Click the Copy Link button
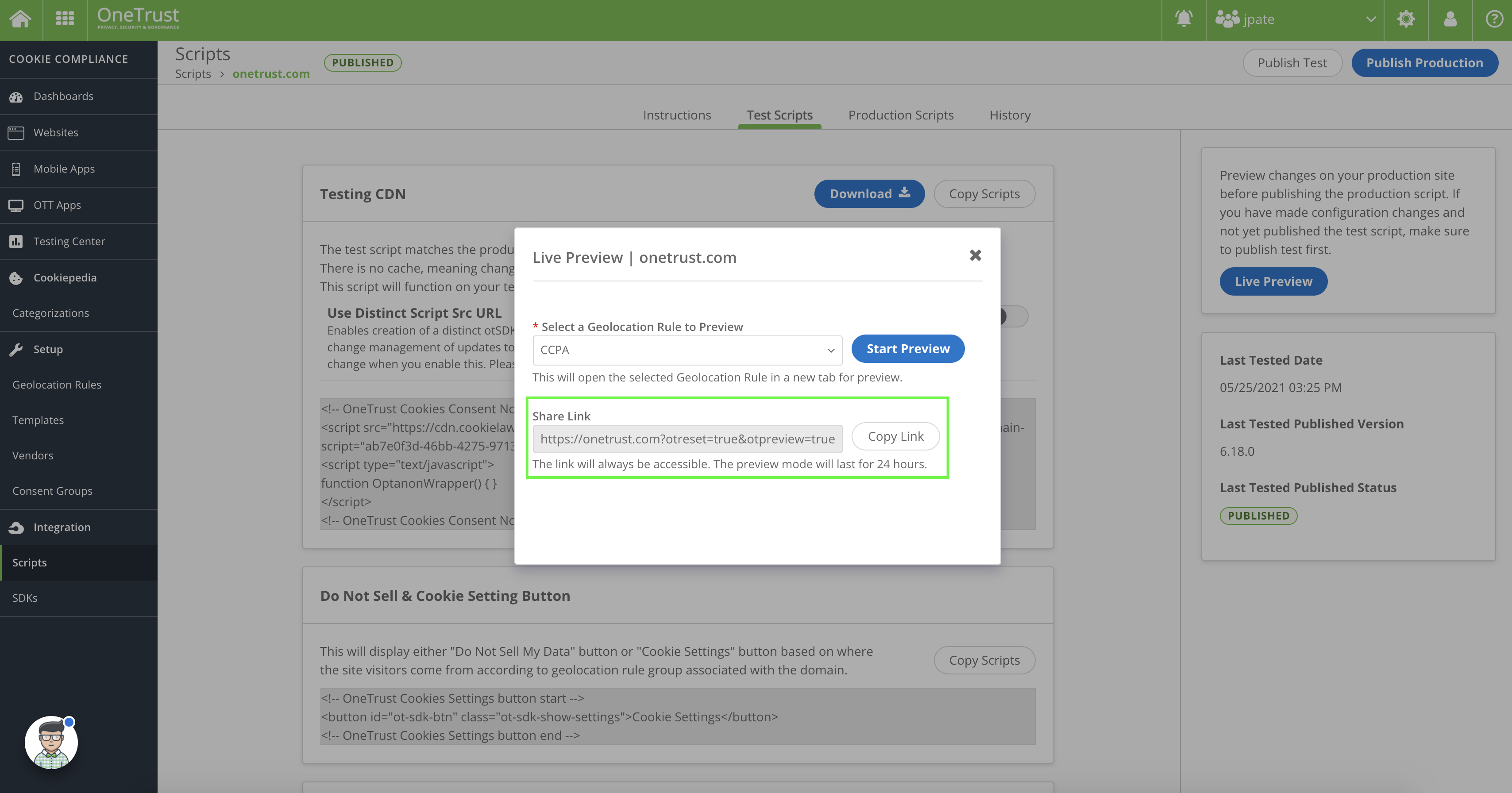The width and height of the screenshot is (1512, 793). (x=895, y=436)
